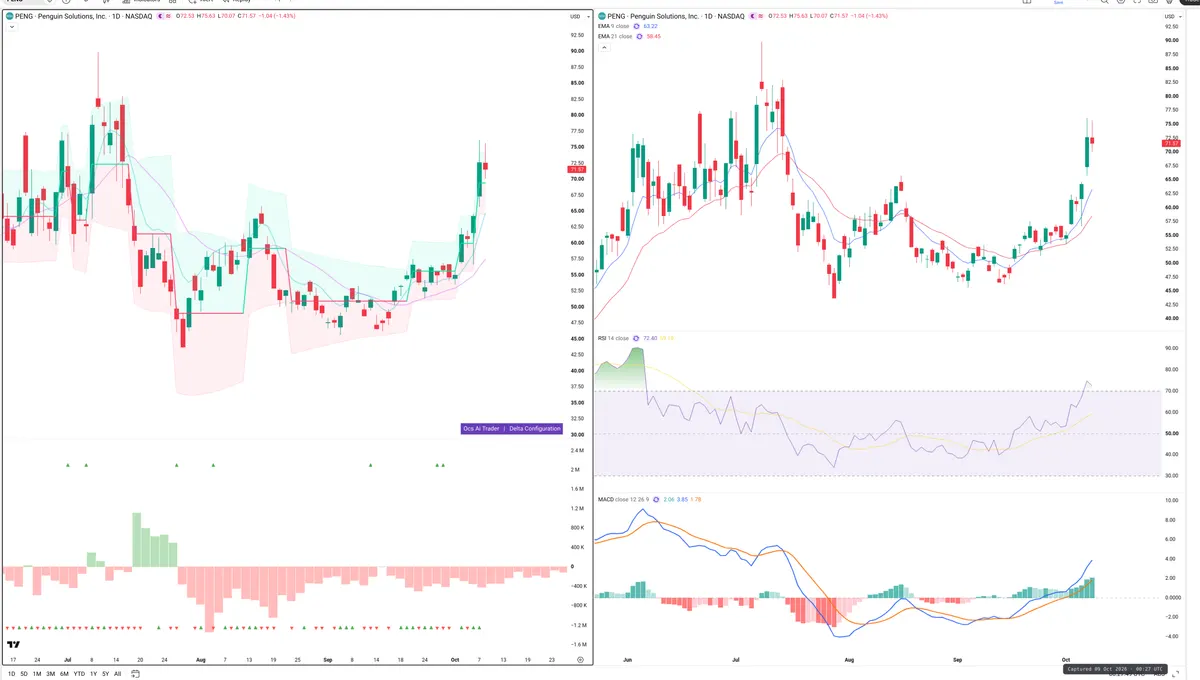Select the All time range
The height and width of the screenshot is (680, 1200).
coord(117,674)
